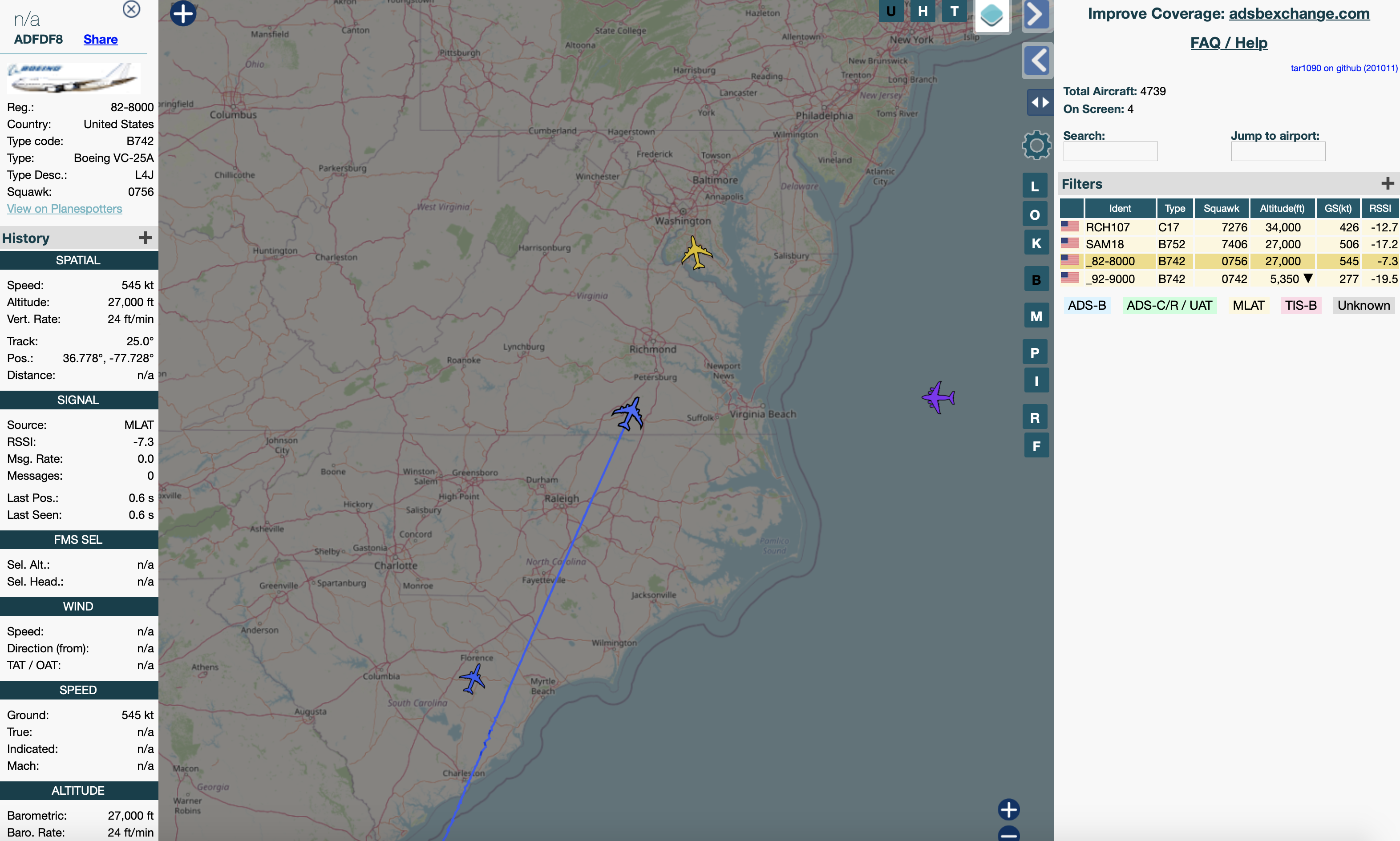Select the yellow aircraft near Washington
The width and height of the screenshot is (1400, 841).
point(696,253)
